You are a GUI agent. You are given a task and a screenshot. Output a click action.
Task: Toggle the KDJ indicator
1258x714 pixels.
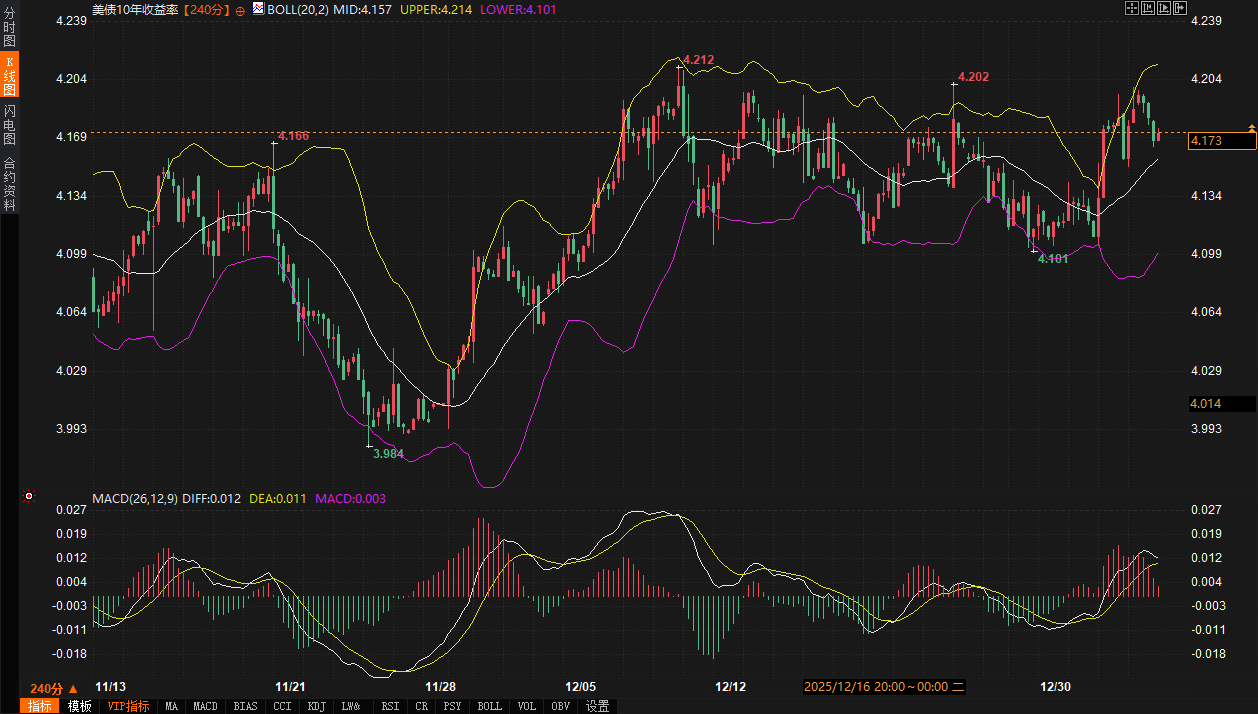(316, 706)
